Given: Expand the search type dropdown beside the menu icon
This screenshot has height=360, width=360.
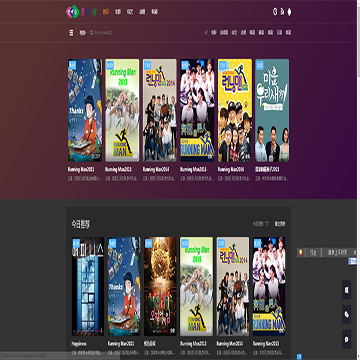Looking at the screenshot, I should (82, 33).
